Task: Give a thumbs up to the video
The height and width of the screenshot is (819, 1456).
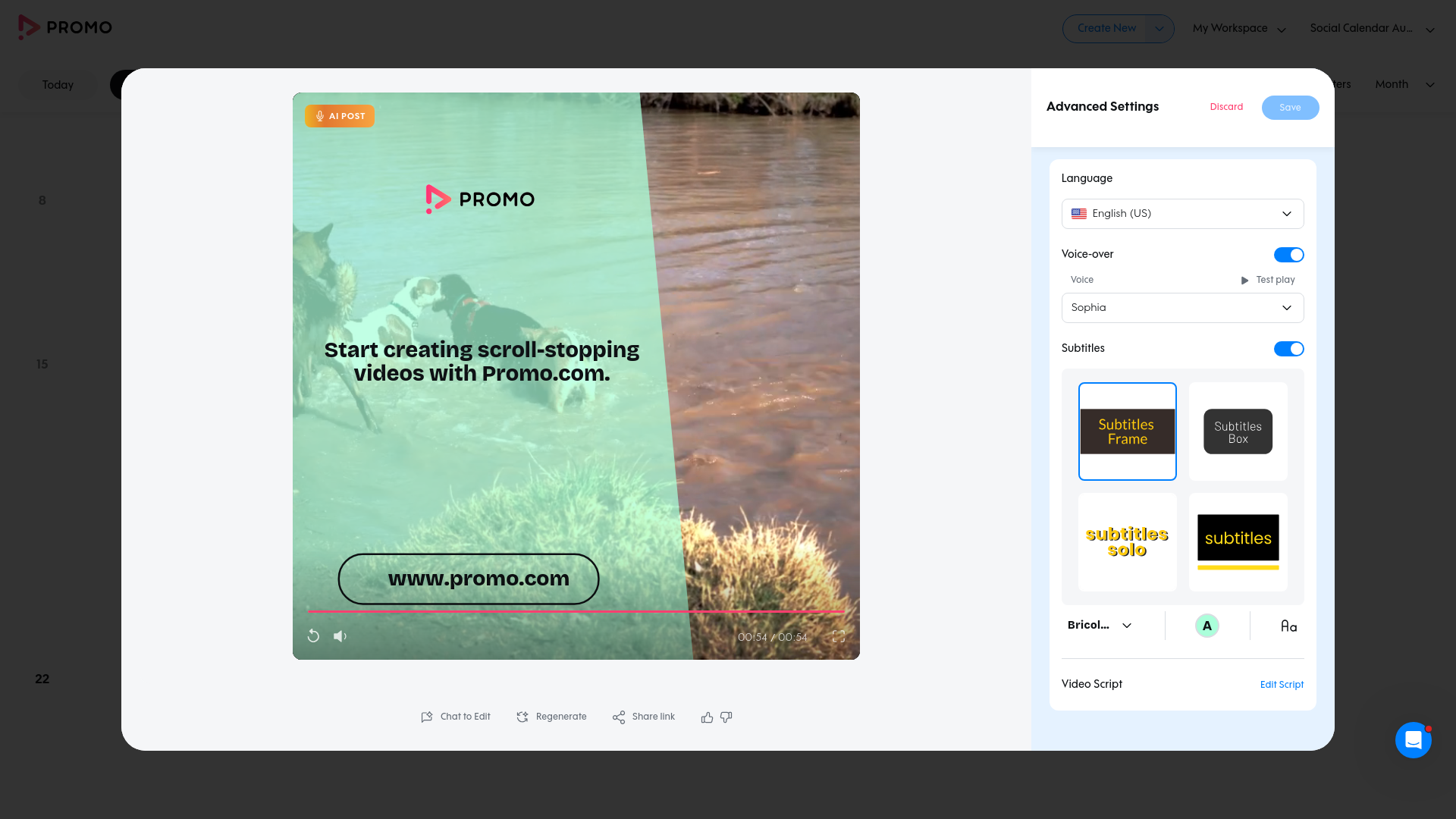Action: click(x=707, y=717)
